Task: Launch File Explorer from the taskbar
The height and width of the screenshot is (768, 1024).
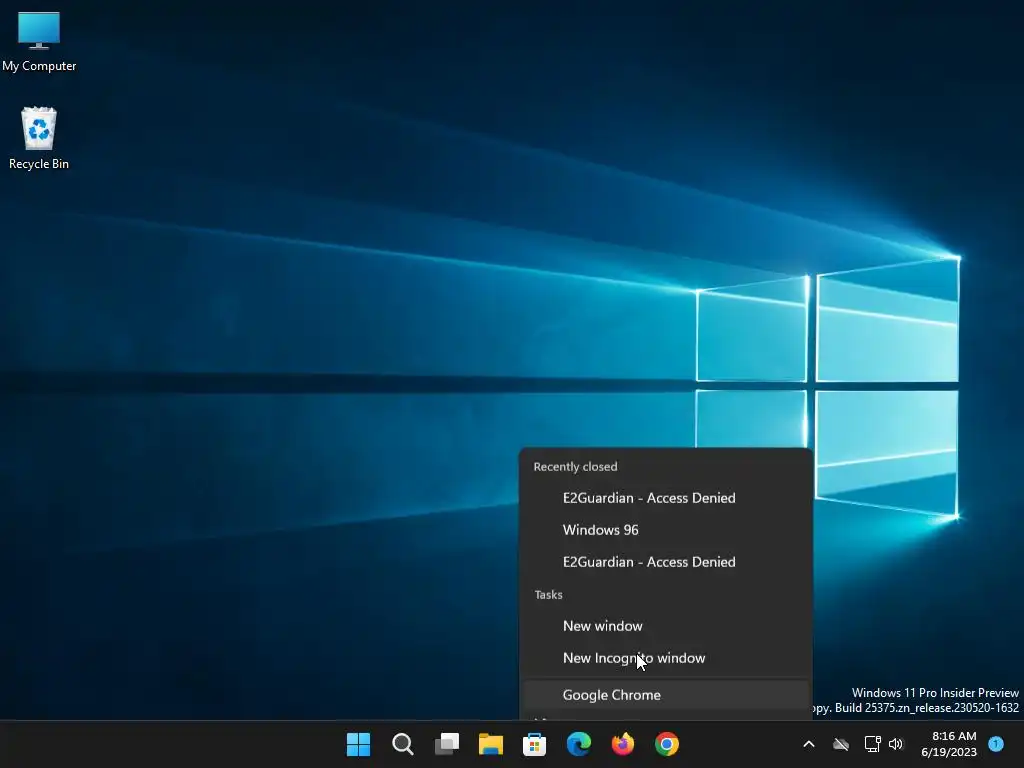Action: (490, 744)
